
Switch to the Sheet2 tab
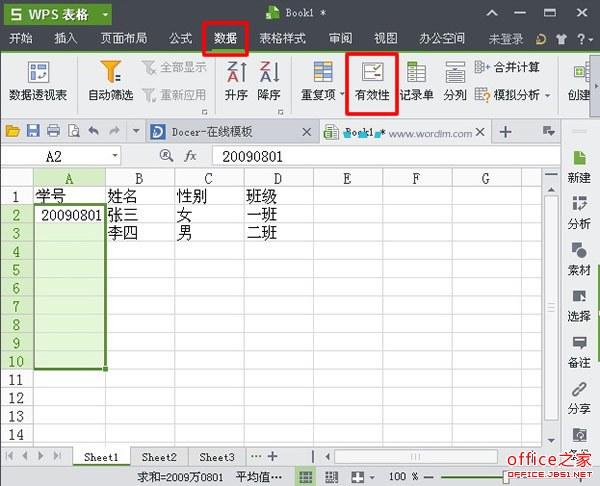point(159,457)
